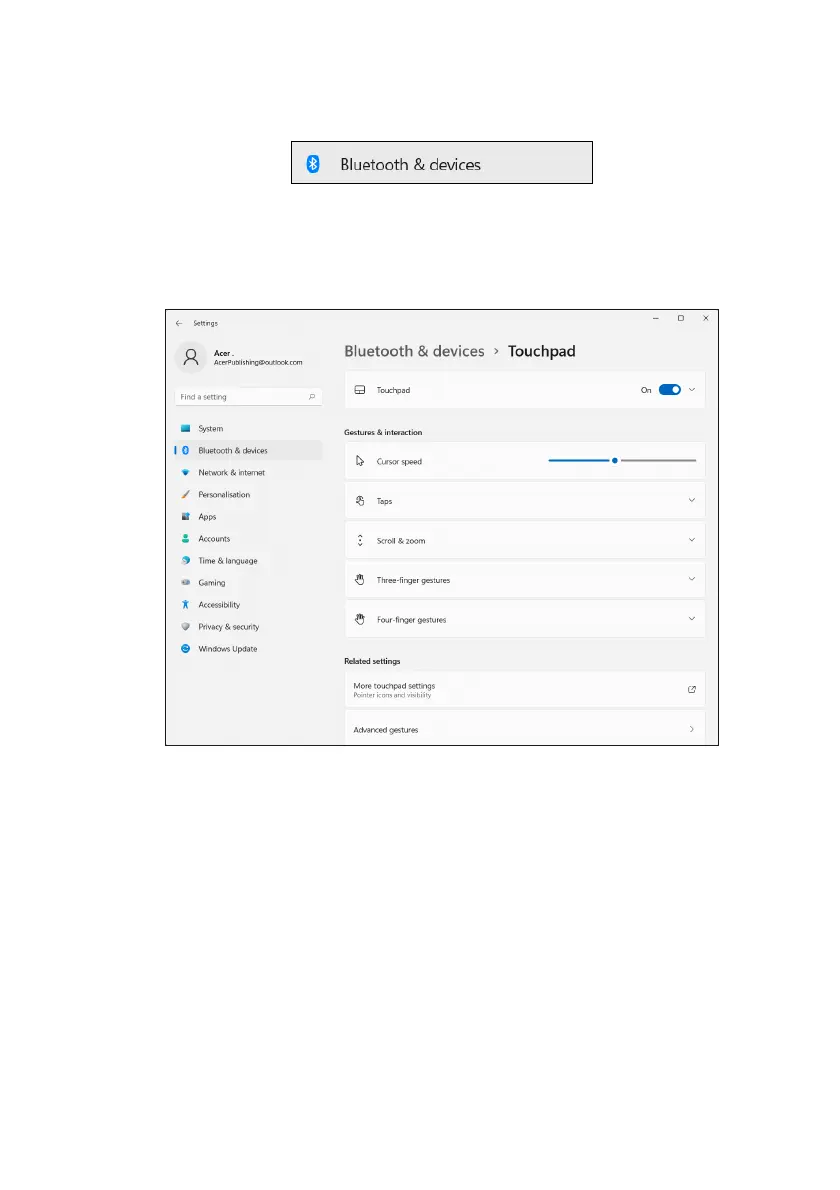Click the System icon in sidebar
The width and height of the screenshot is (840, 1190).
click(x=185, y=429)
